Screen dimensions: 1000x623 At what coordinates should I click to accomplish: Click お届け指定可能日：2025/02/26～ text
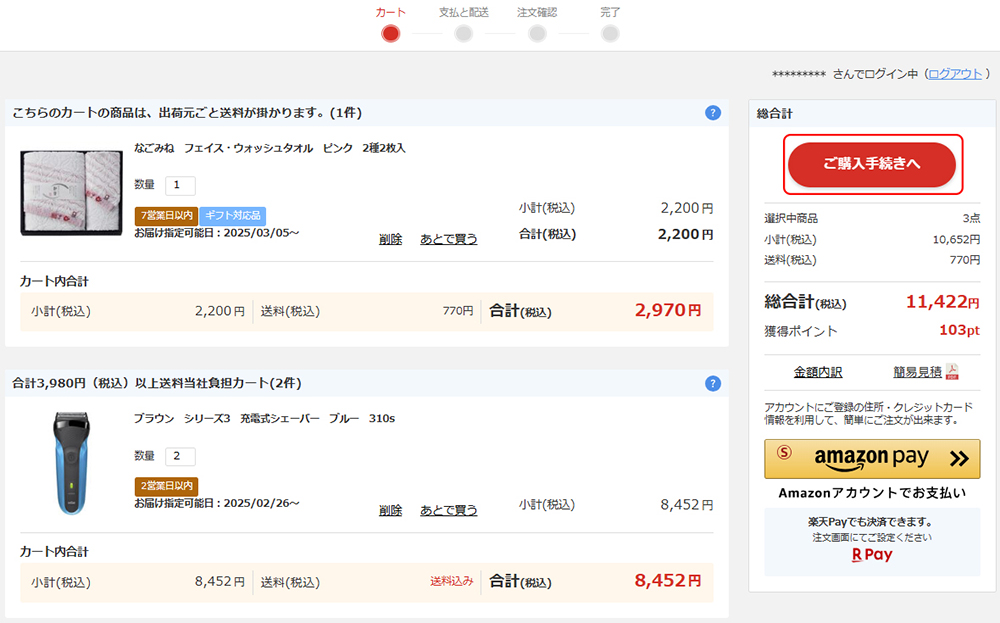(x=216, y=503)
